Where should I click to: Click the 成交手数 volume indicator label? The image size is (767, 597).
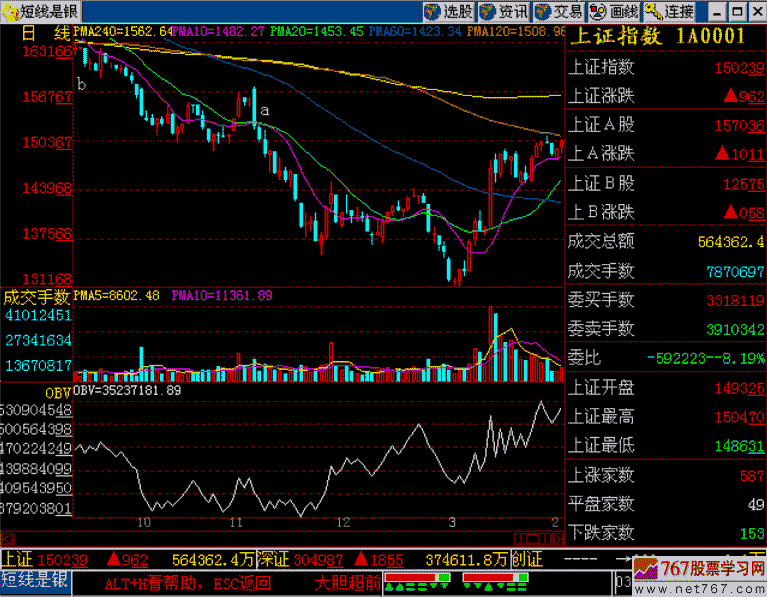37,297
